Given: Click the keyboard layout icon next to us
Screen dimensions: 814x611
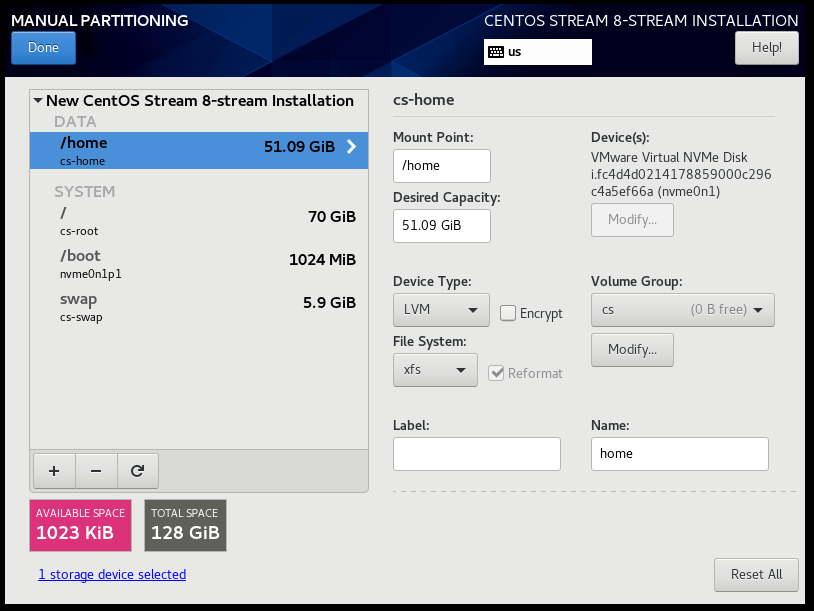Looking at the screenshot, I should (496, 52).
